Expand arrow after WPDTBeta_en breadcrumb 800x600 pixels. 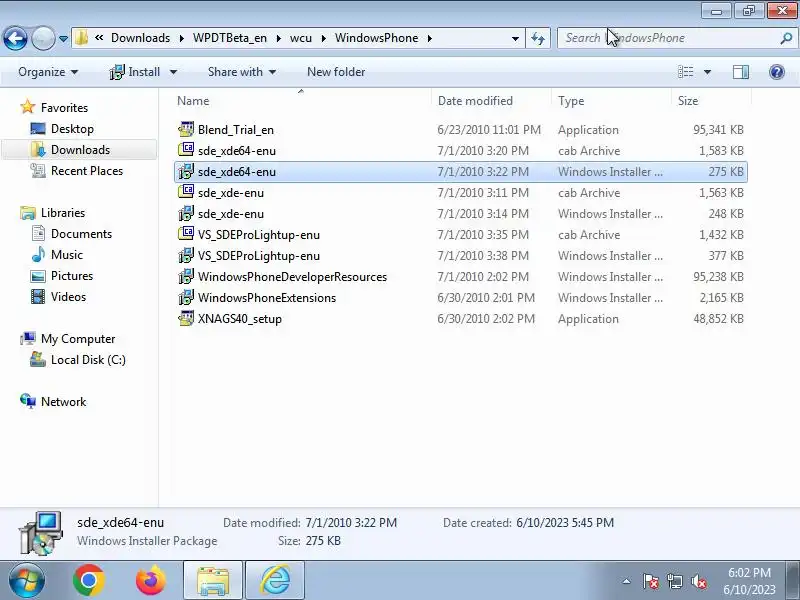click(279, 38)
